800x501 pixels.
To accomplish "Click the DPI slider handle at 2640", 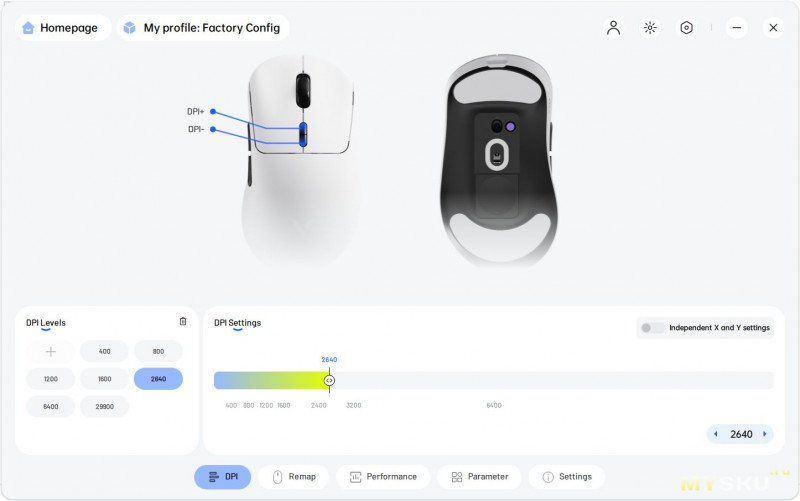I will click(x=329, y=381).
